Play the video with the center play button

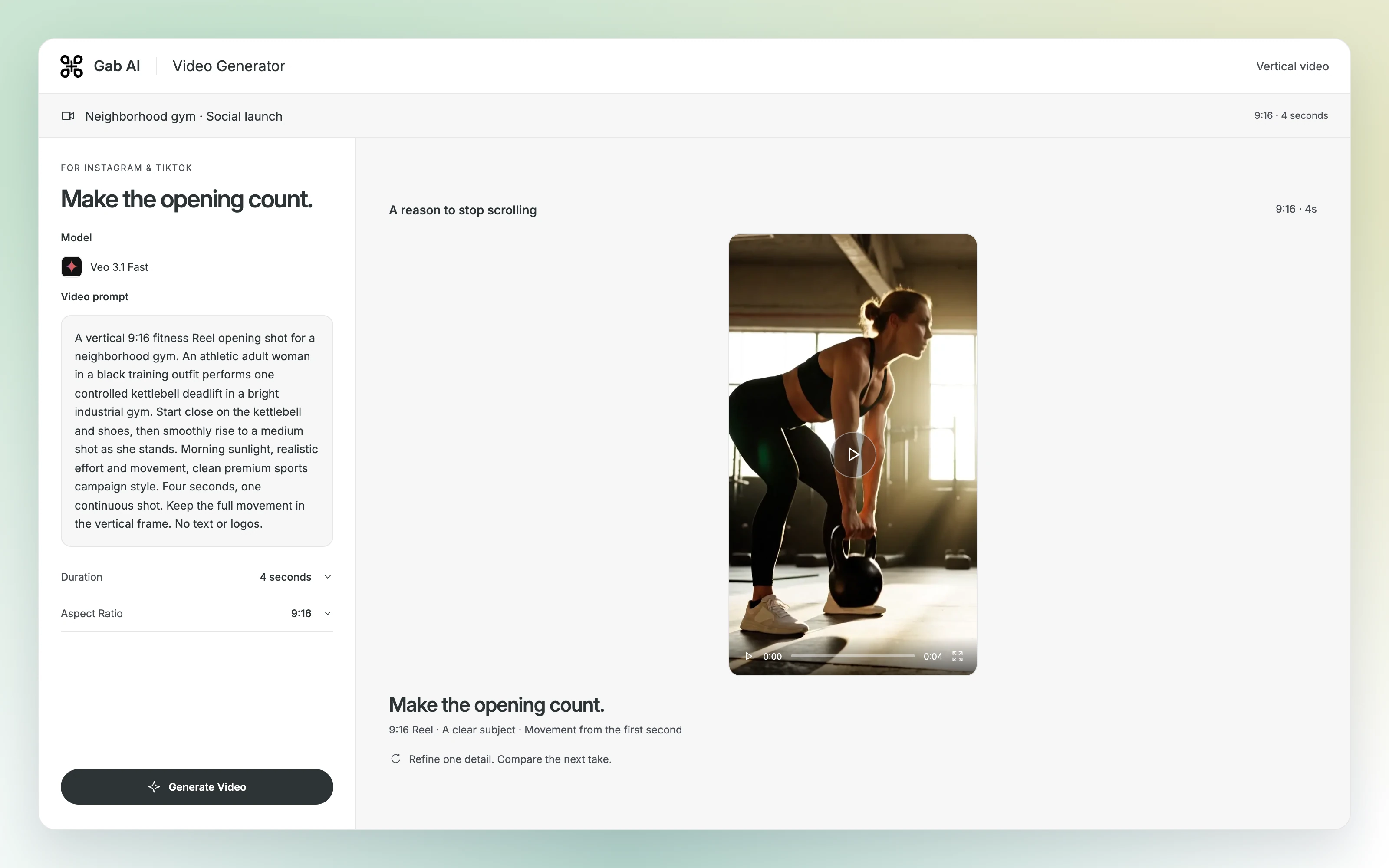point(853,455)
